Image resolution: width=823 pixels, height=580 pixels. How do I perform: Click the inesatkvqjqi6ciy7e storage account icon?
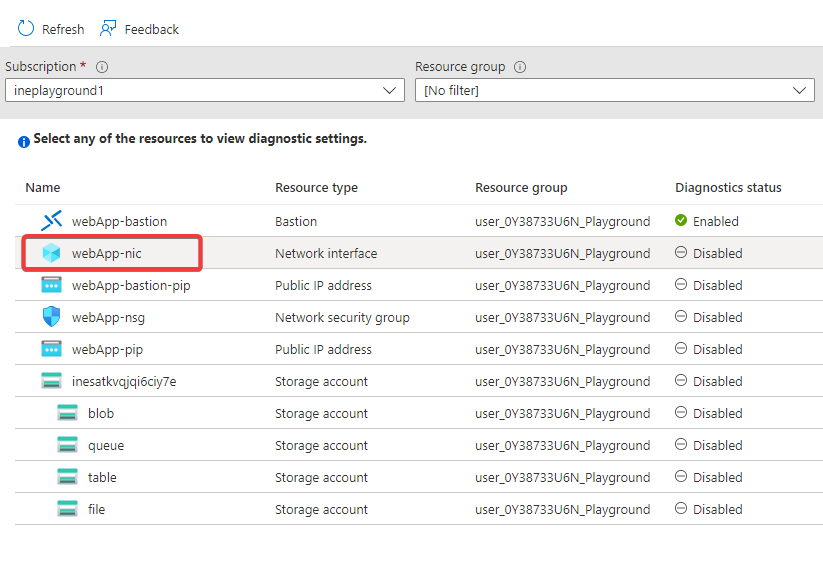click(x=51, y=381)
